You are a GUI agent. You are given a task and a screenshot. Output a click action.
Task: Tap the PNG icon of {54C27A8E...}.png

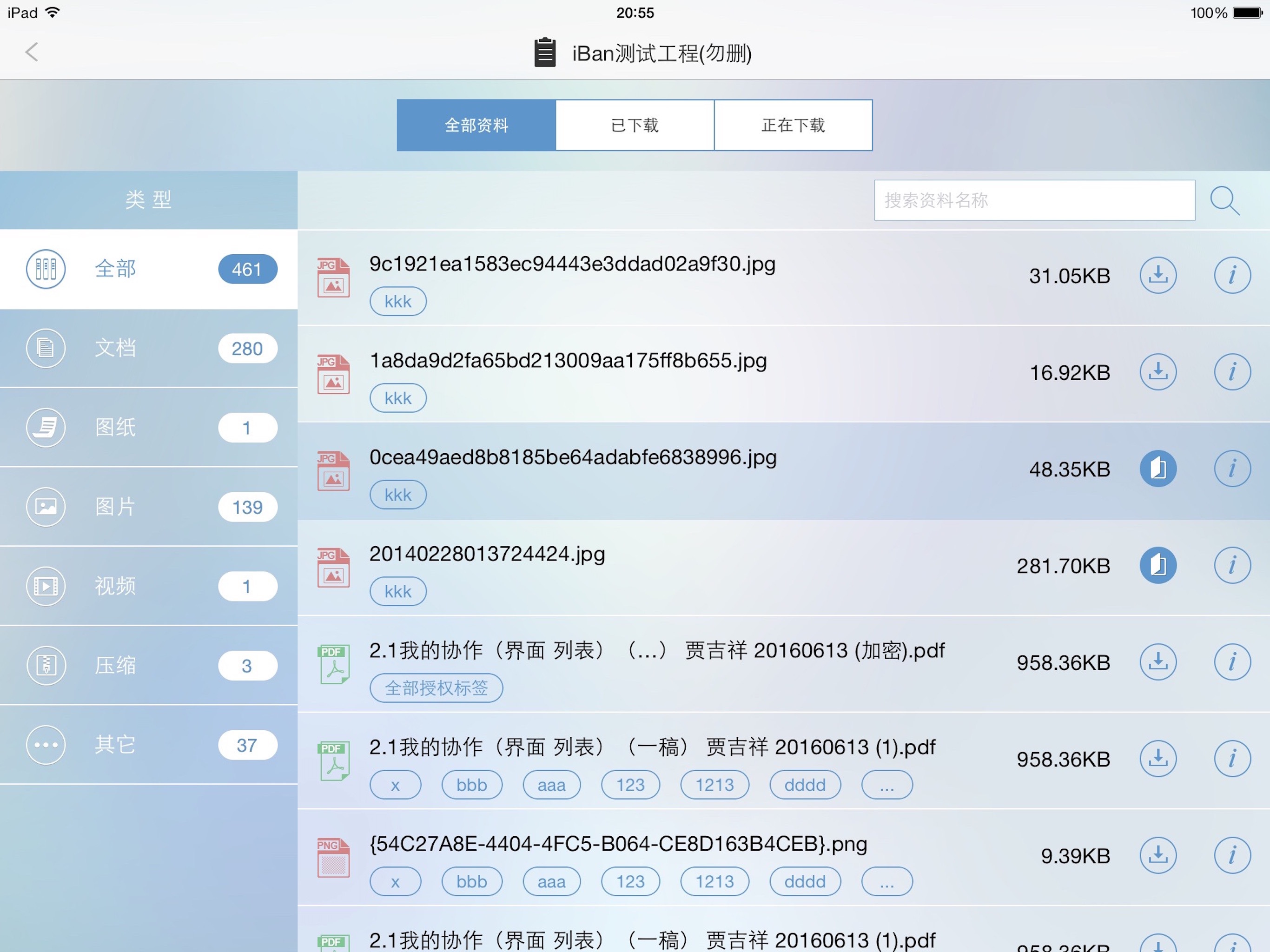(334, 858)
